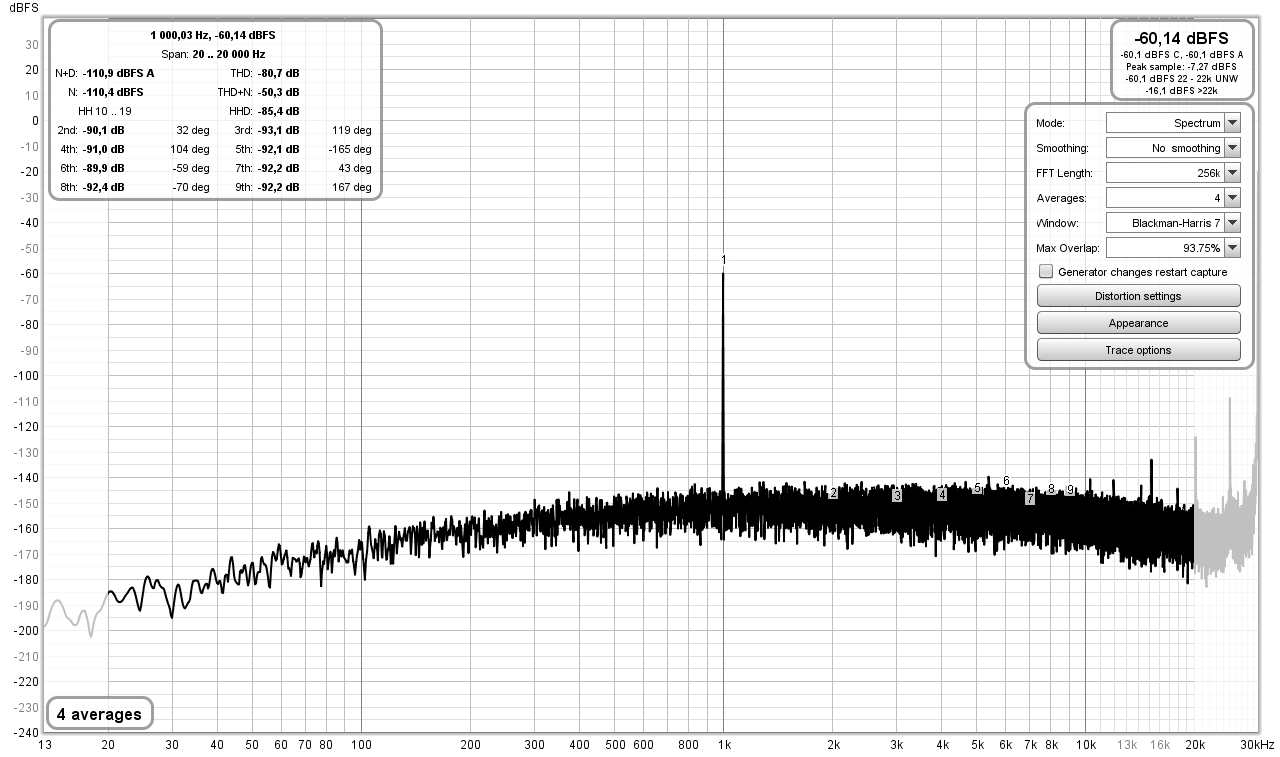Click the 9th harmonic value -92,2 dB
The image size is (1280, 757).
[x=279, y=187]
